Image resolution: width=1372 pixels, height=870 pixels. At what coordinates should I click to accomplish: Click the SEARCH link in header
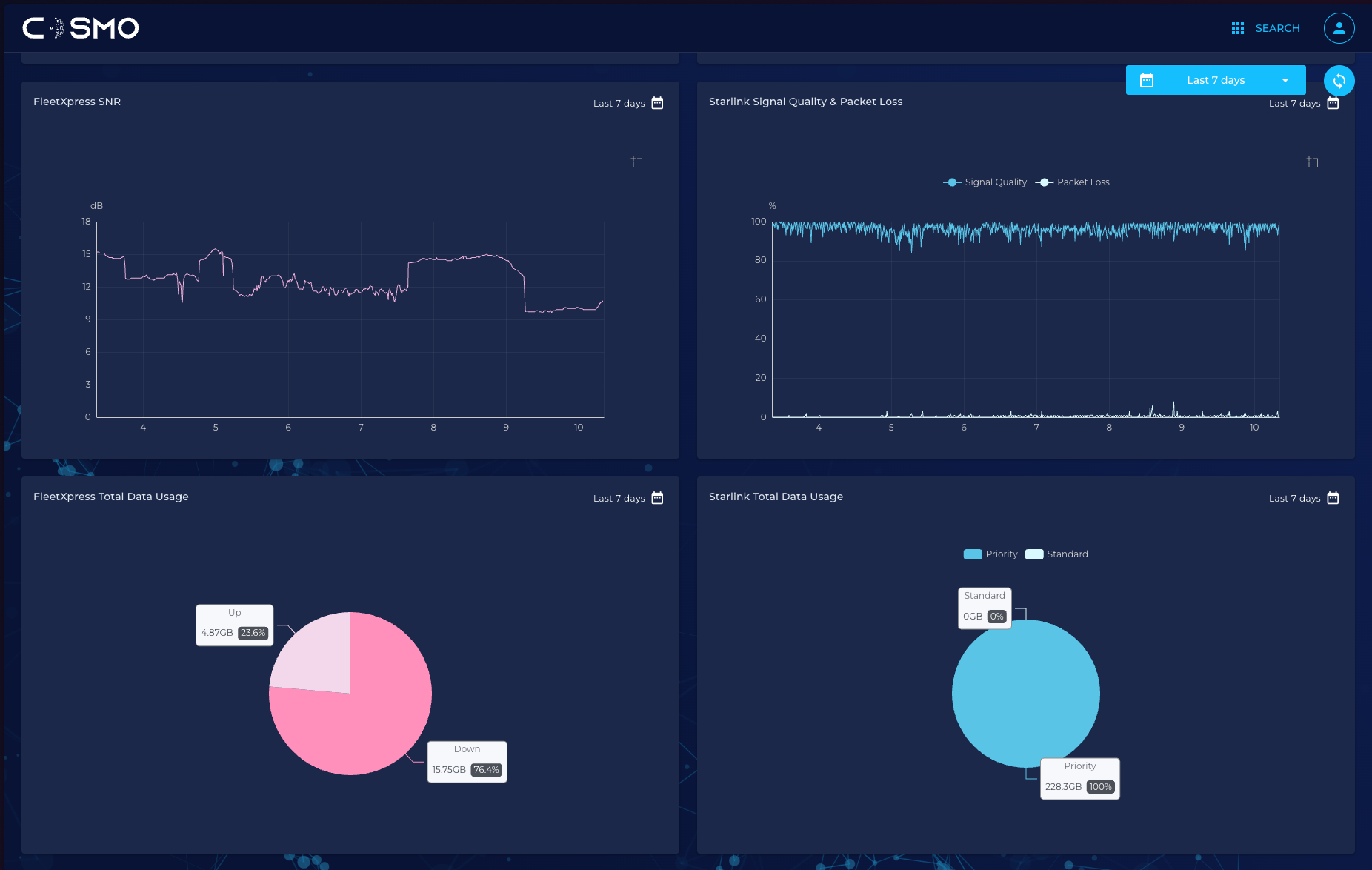tap(1277, 28)
